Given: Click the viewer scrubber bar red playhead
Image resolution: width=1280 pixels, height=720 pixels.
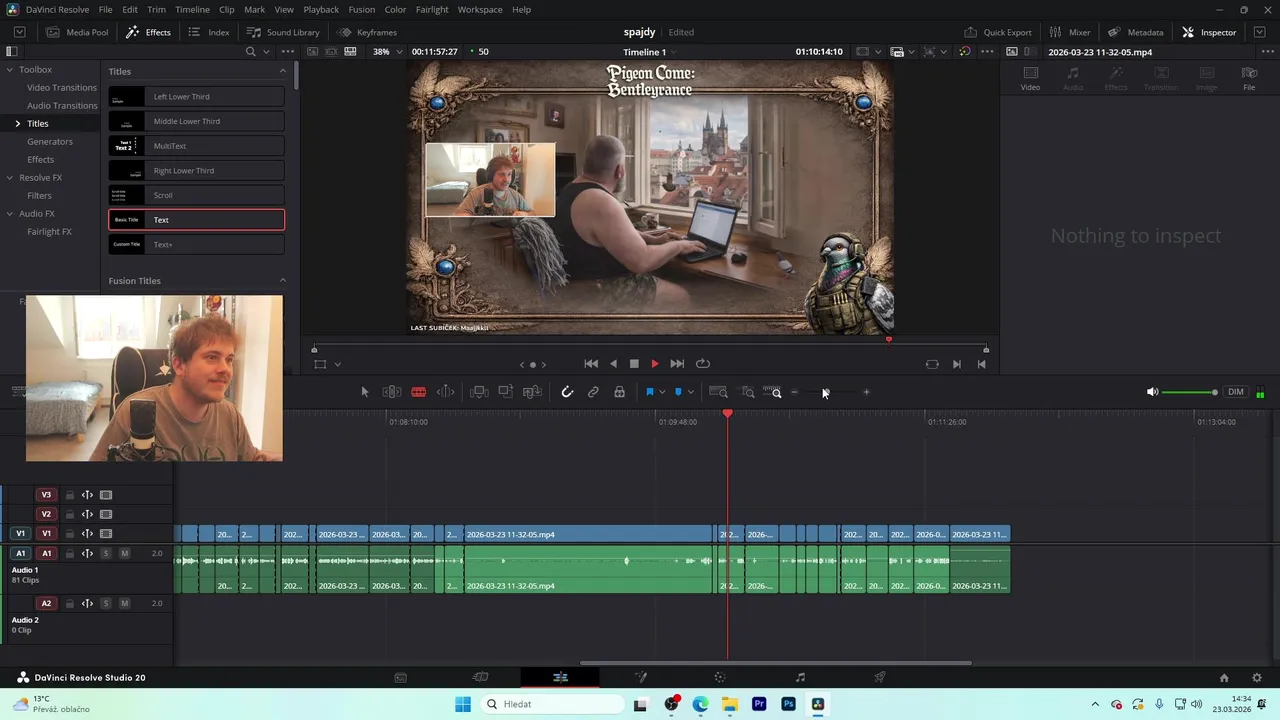Looking at the screenshot, I should point(889,341).
